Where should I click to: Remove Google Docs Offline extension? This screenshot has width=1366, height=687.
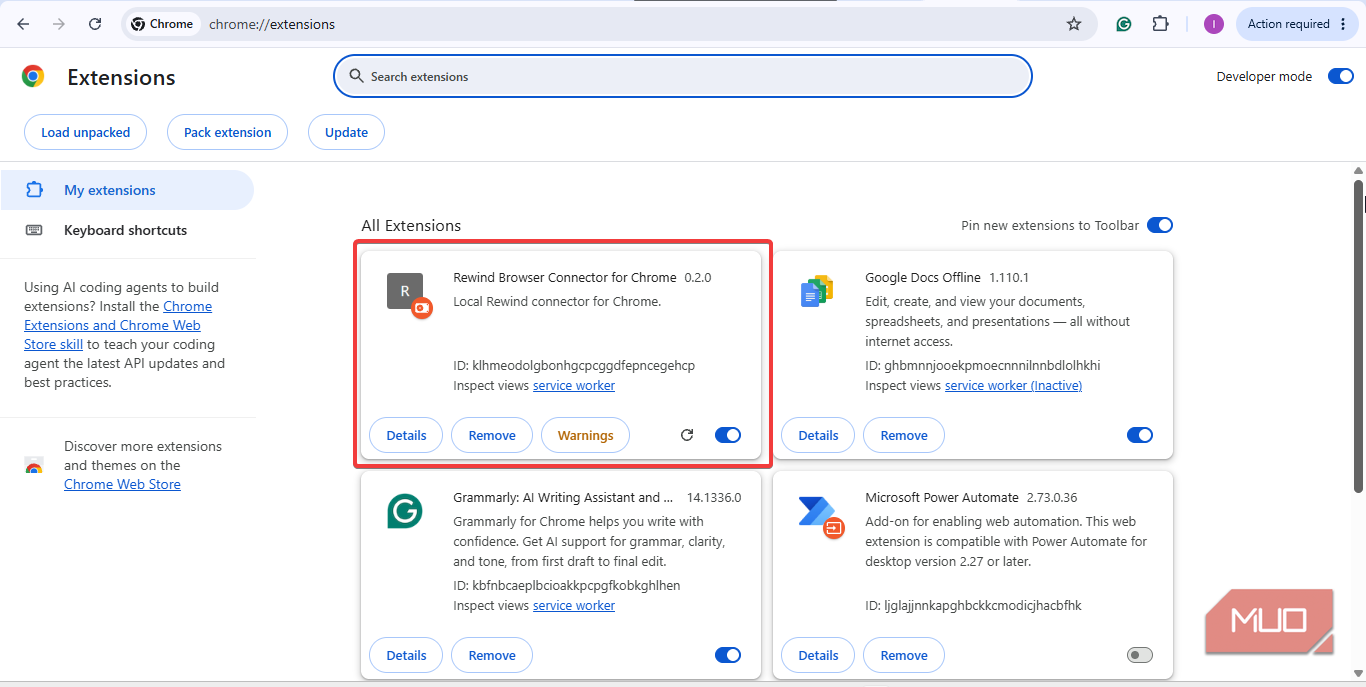coord(904,435)
